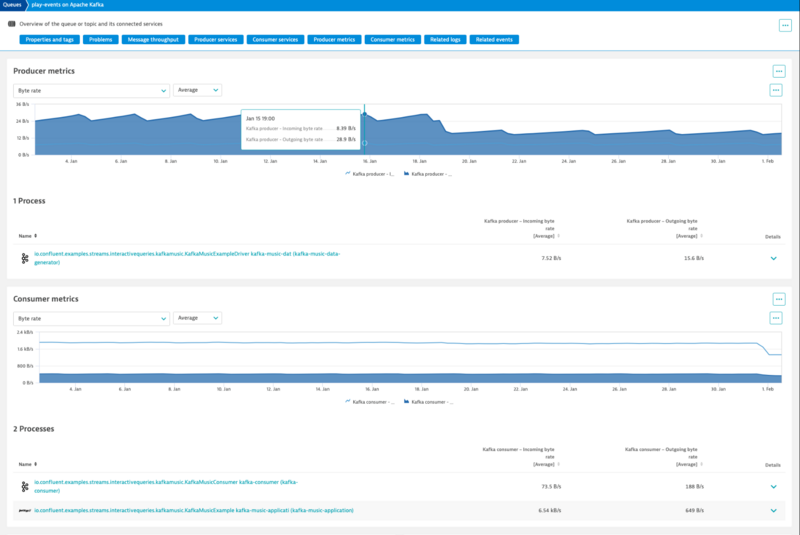
Task: Open the Producer metrics Byte rate dropdown
Action: pyautogui.click(x=91, y=90)
